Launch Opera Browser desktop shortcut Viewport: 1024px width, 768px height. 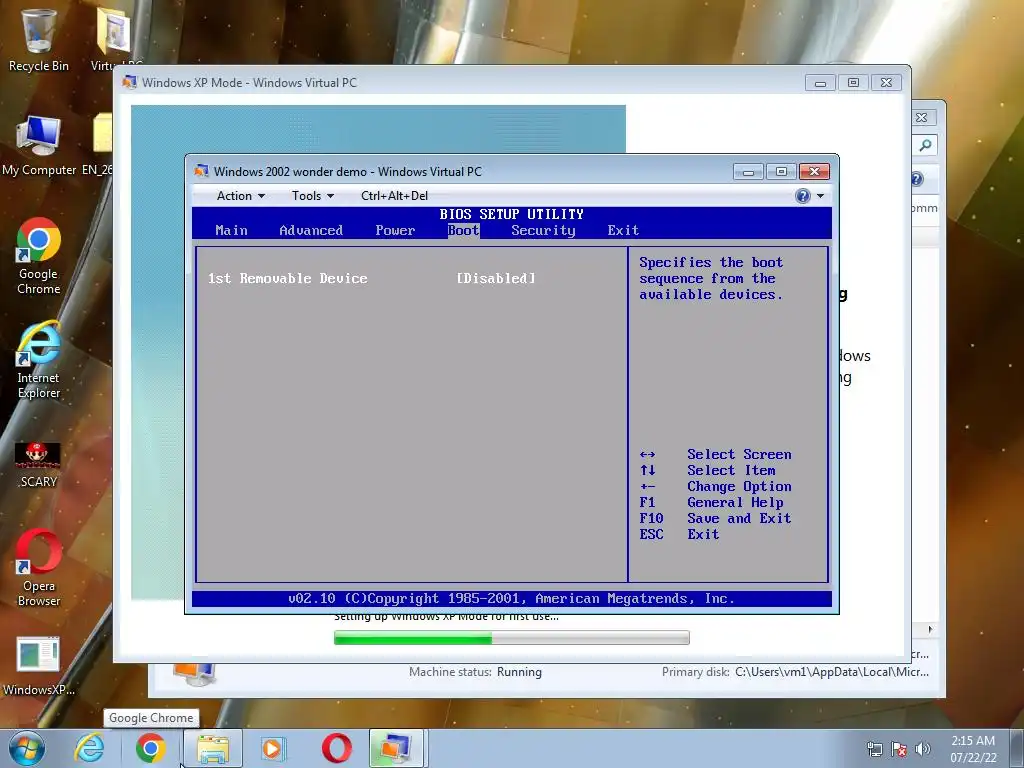tap(39, 568)
